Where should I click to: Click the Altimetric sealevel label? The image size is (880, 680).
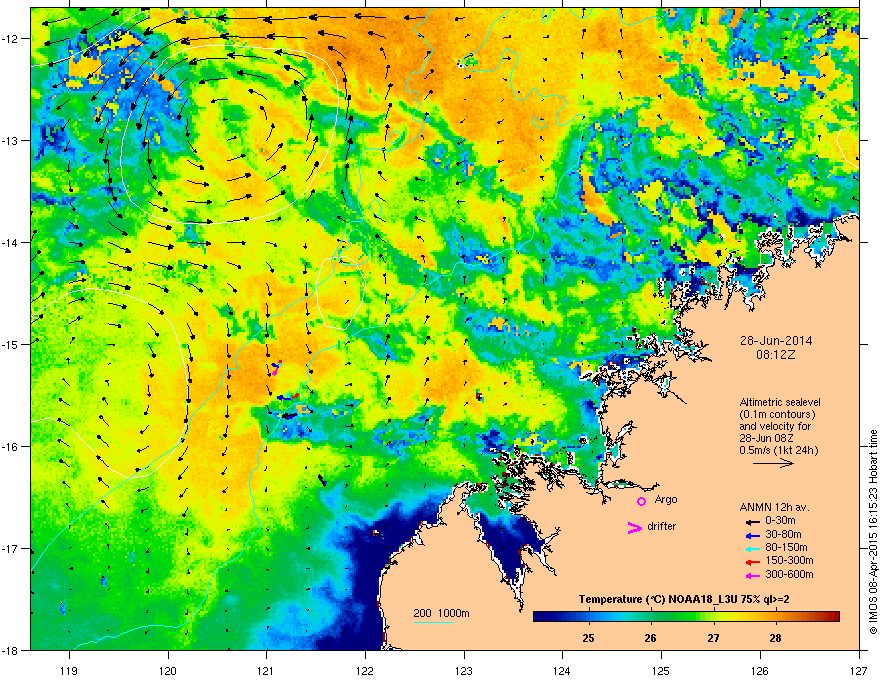click(780, 402)
